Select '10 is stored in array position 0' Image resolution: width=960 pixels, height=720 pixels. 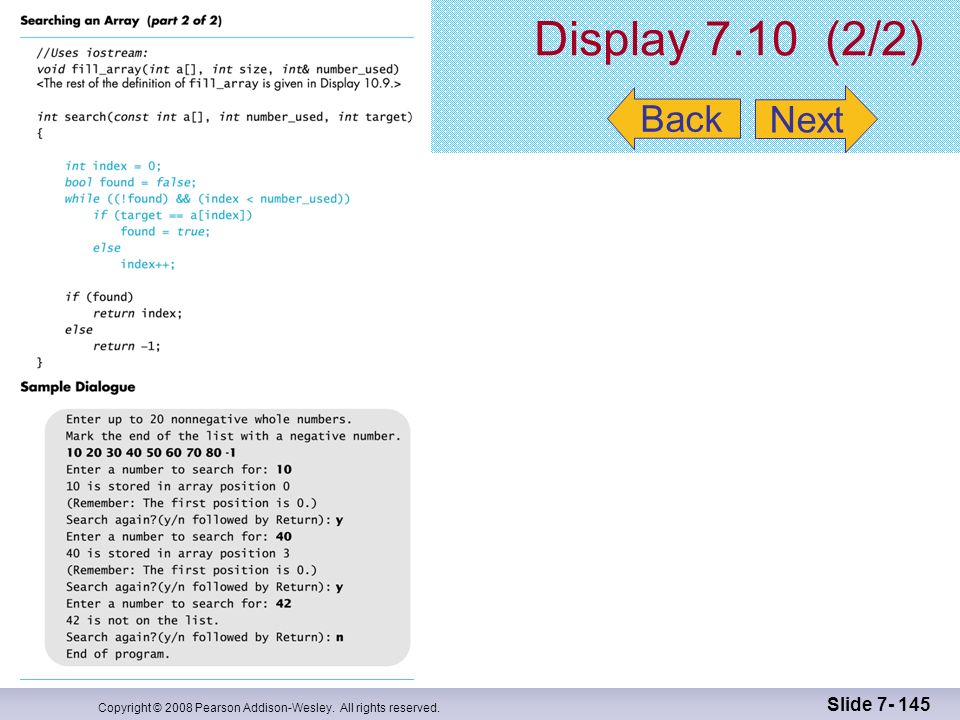click(x=178, y=486)
